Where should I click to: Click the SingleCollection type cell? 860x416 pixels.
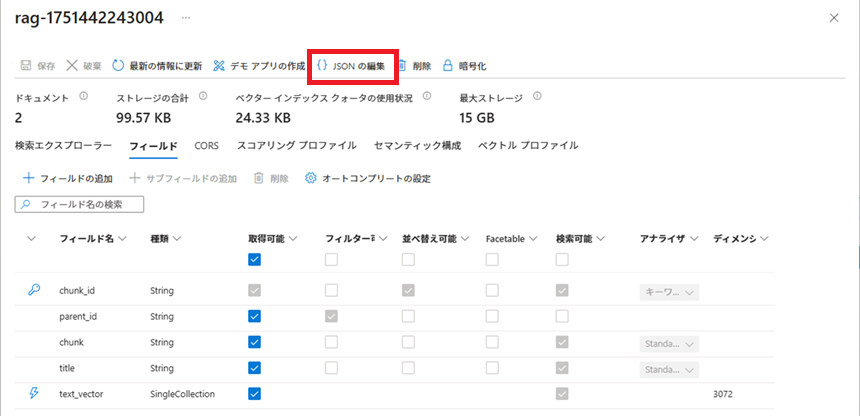coord(183,394)
